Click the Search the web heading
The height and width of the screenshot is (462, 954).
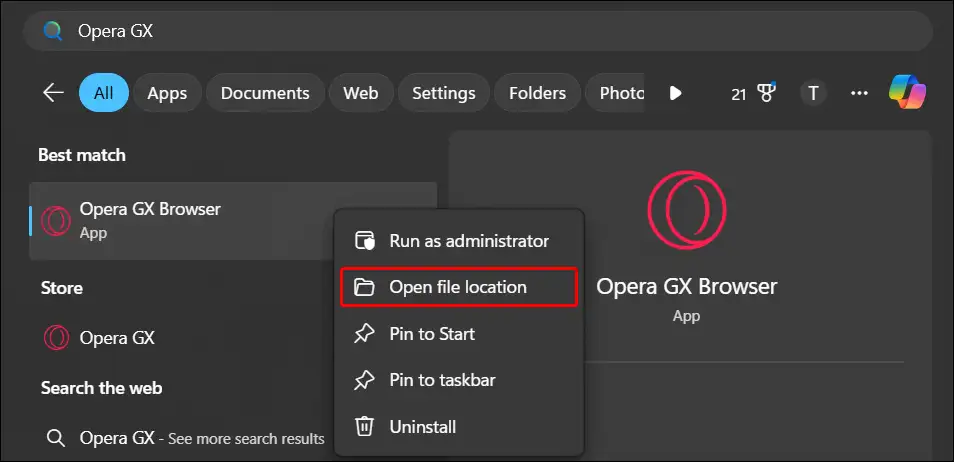click(102, 388)
